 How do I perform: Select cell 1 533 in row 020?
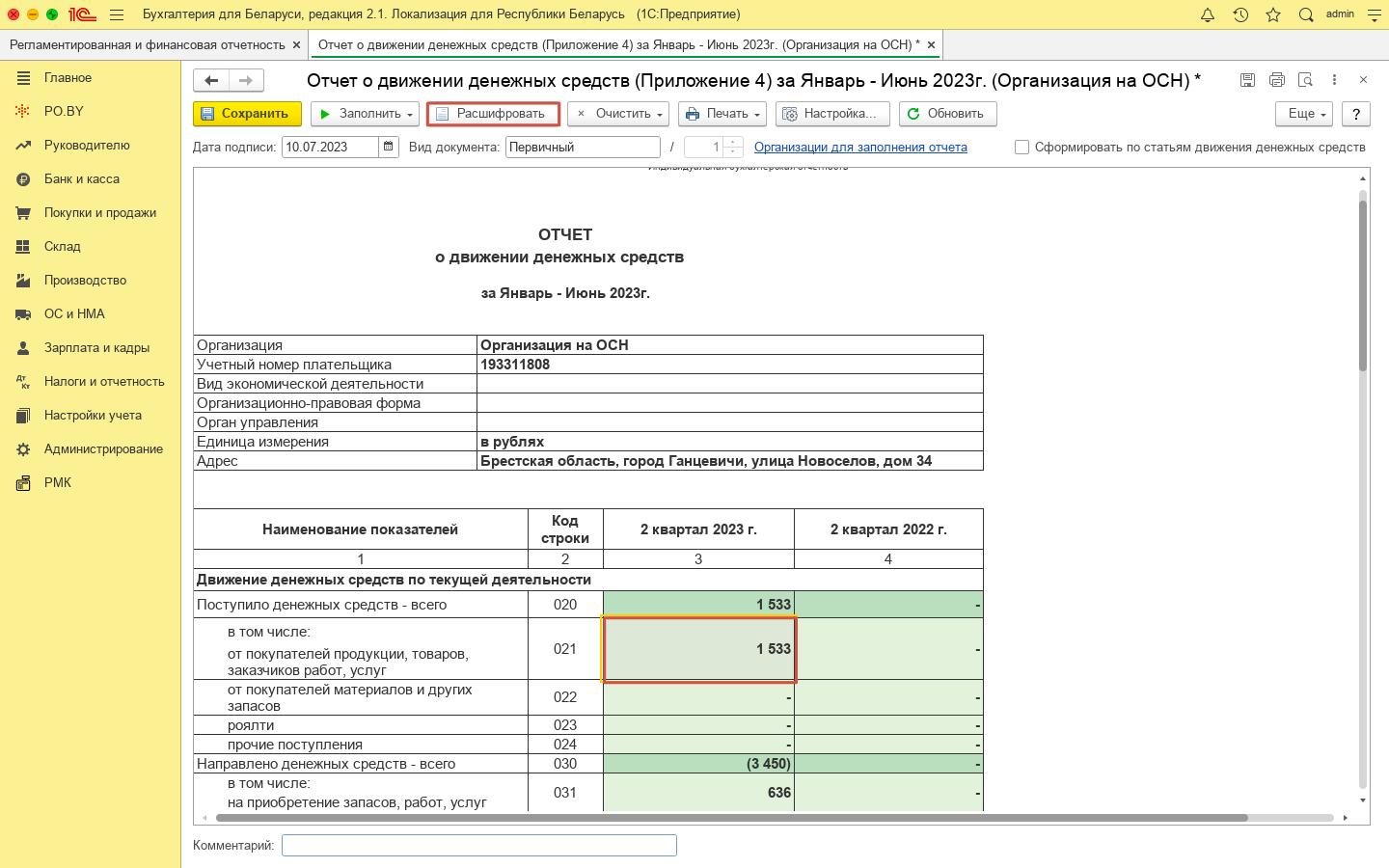click(x=698, y=605)
